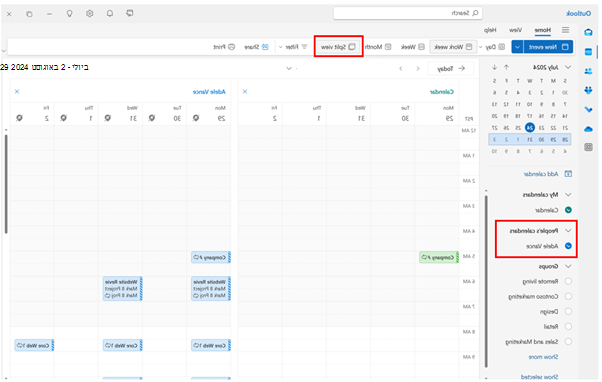The width and height of the screenshot is (602, 382).
Task: Open the New event dropdown arrow
Action: 518,47
